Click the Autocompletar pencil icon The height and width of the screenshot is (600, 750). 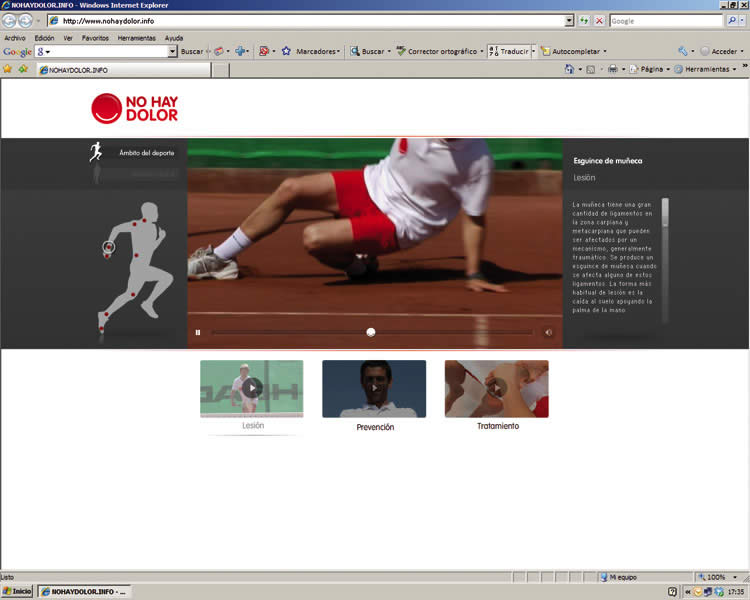pyautogui.click(x=545, y=51)
